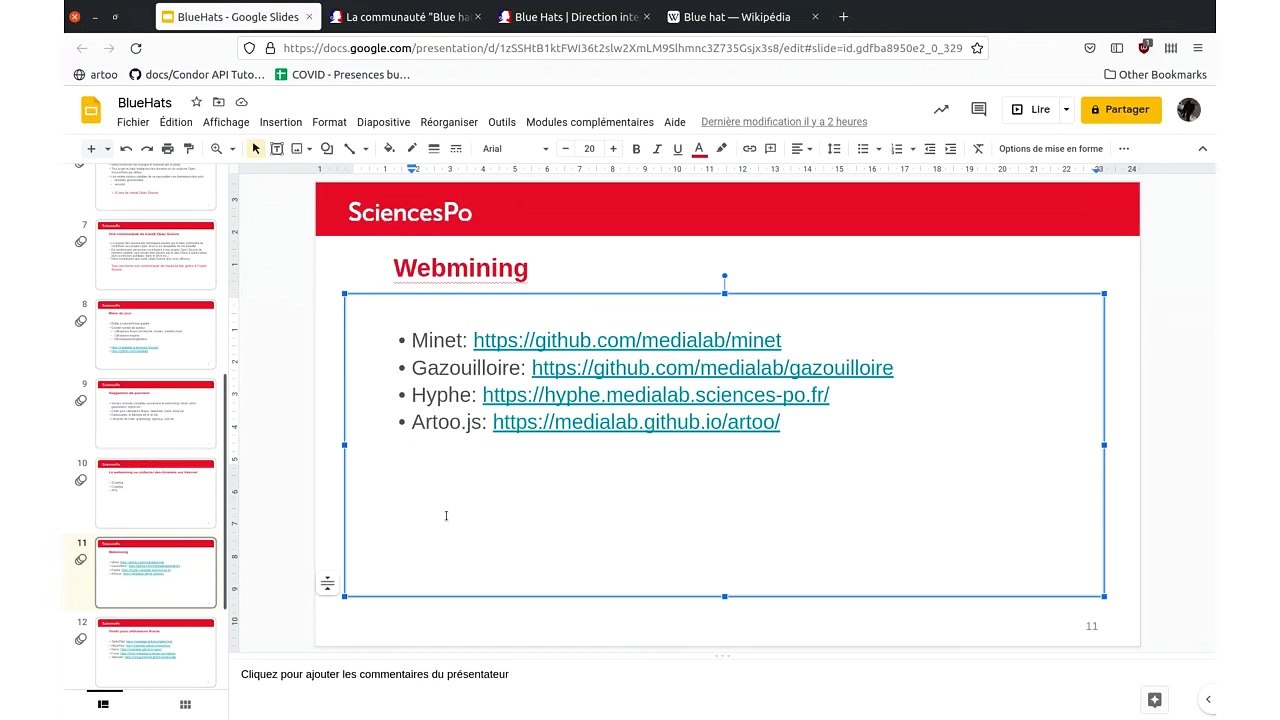Toggle numbered list
Image resolution: width=1280 pixels, height=720 pixels.
pyautogui.click(x=897, y=149)
